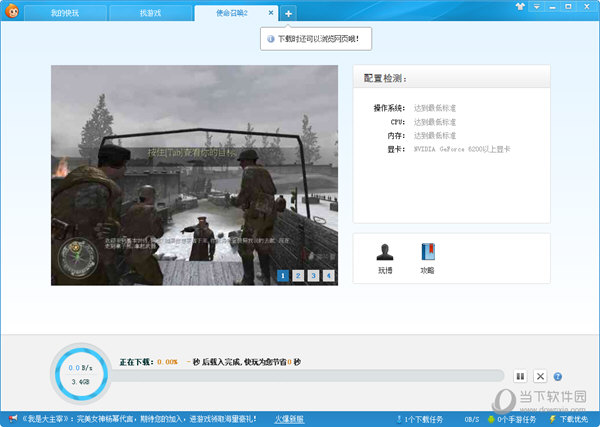Switch to the 我的快玩 tab

tap(65, 13)
